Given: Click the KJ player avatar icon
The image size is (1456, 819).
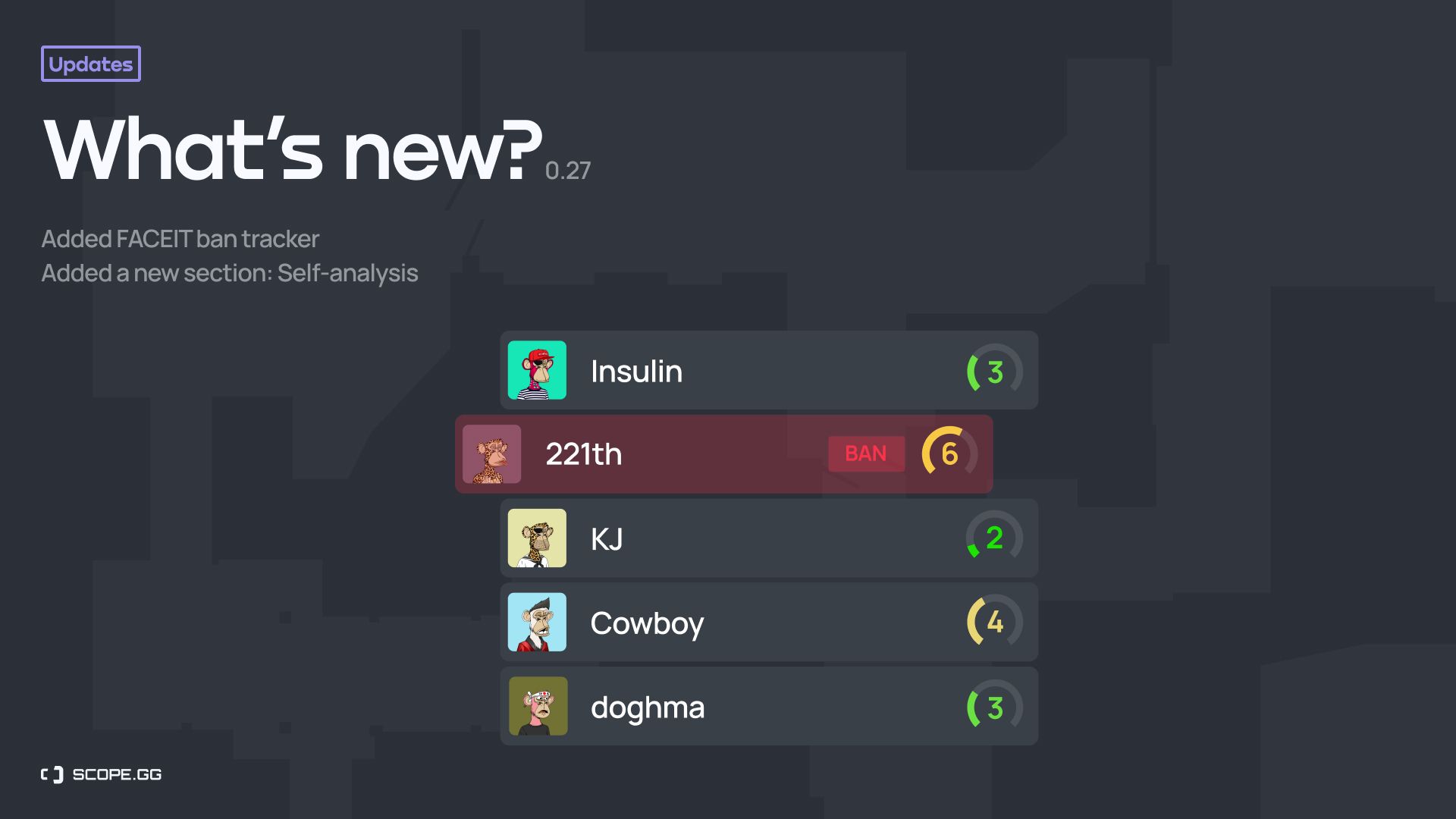Looking at the screenshot, I should (x=536, y=537).
